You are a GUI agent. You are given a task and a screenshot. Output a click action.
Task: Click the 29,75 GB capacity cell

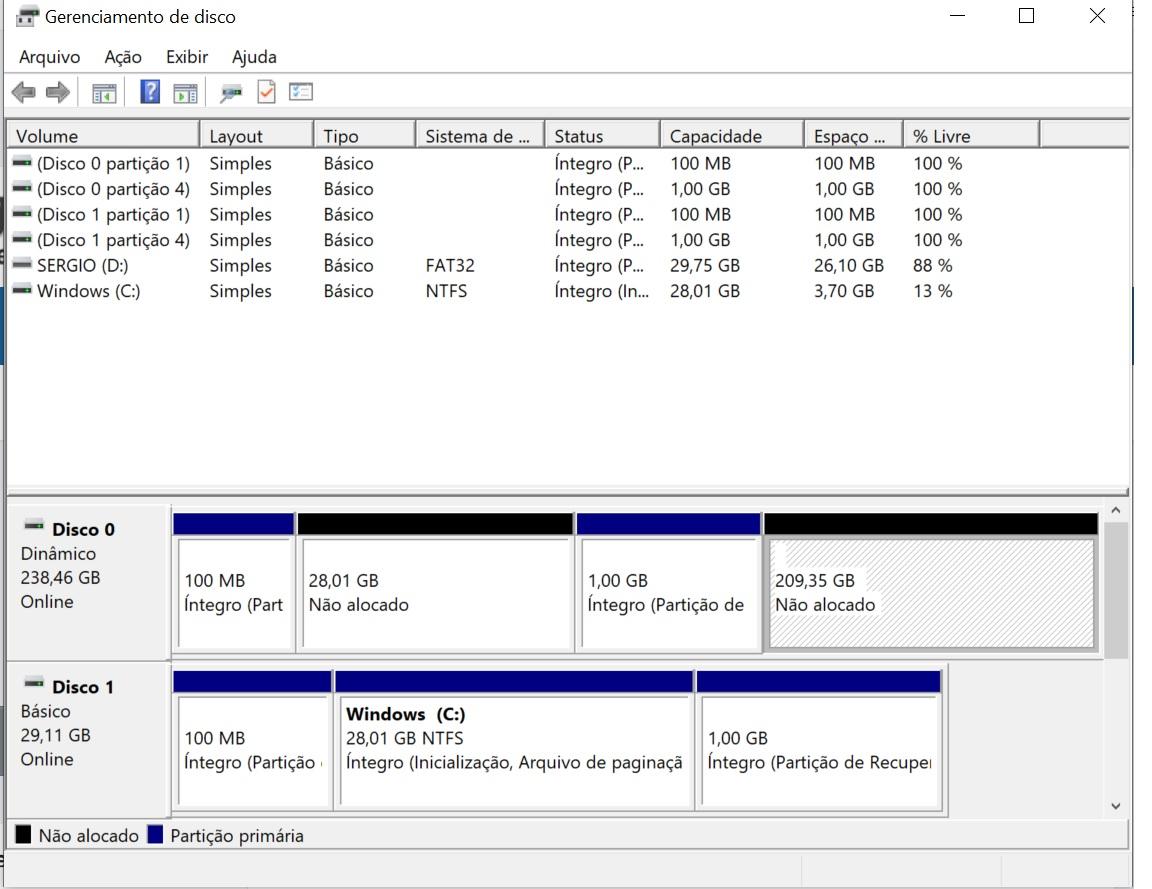[x=705, y=265]
